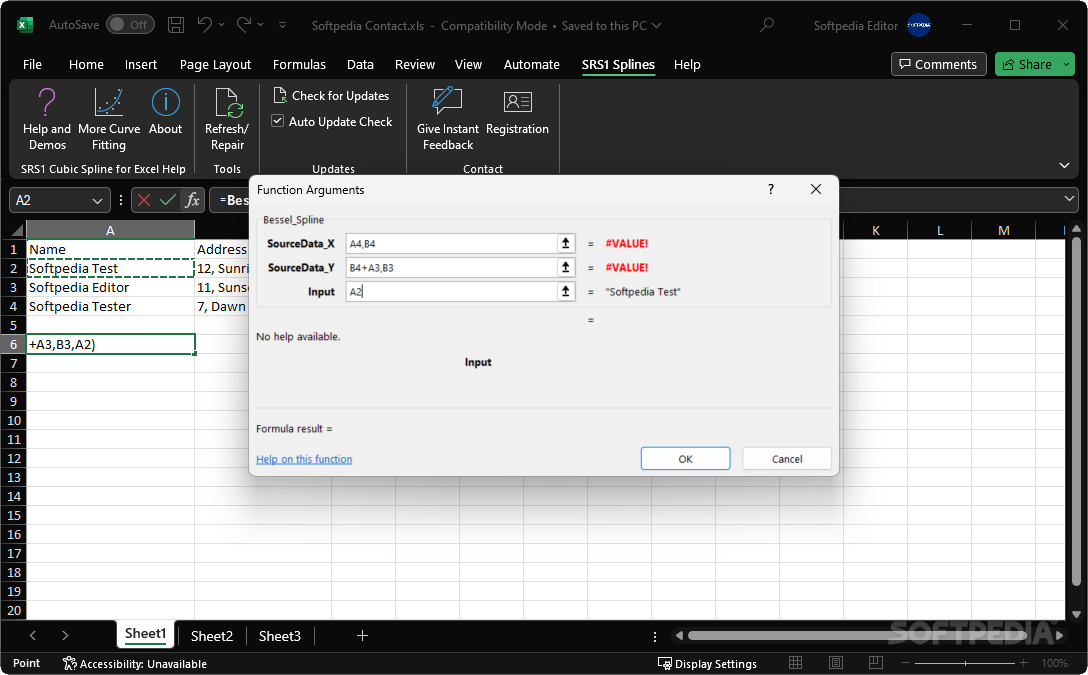Switch to the Home tab
The width and height of the screenshot is (1088, 675).
[x=86, y=65]
